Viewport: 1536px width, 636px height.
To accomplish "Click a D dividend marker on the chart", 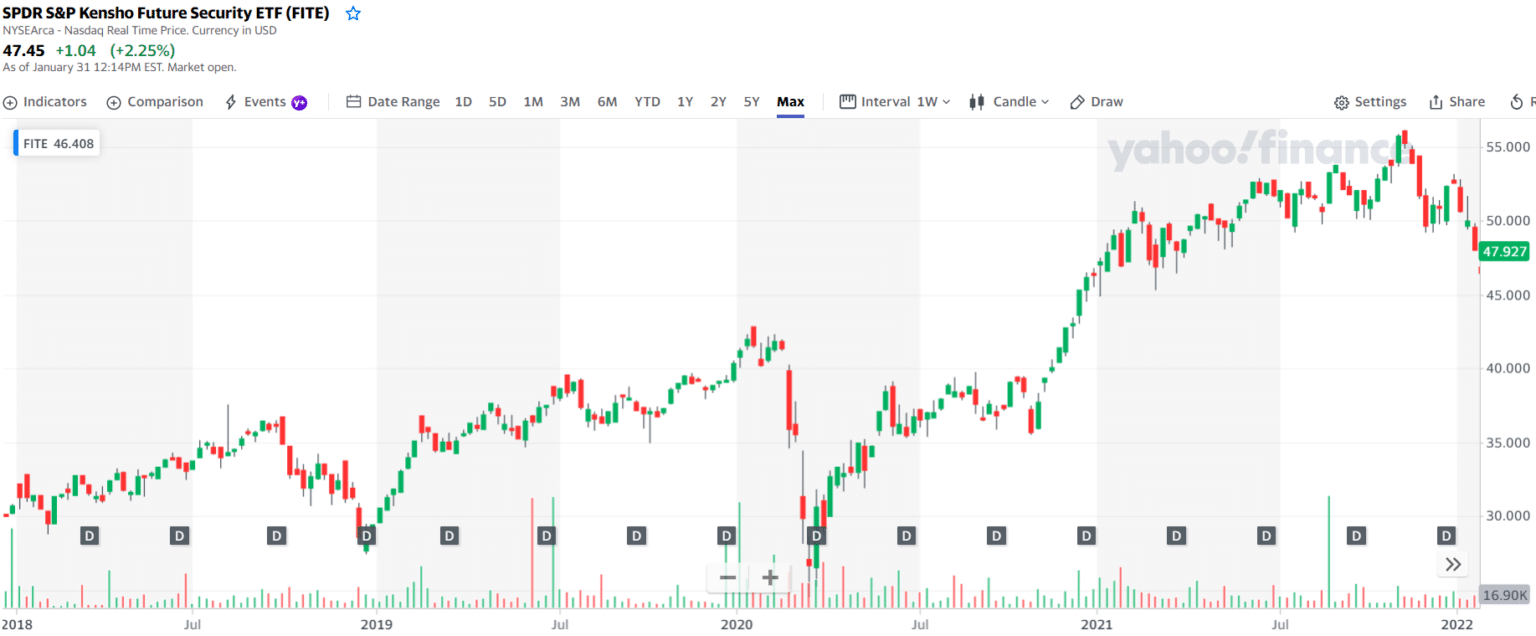I will click(x=89, y=535).
